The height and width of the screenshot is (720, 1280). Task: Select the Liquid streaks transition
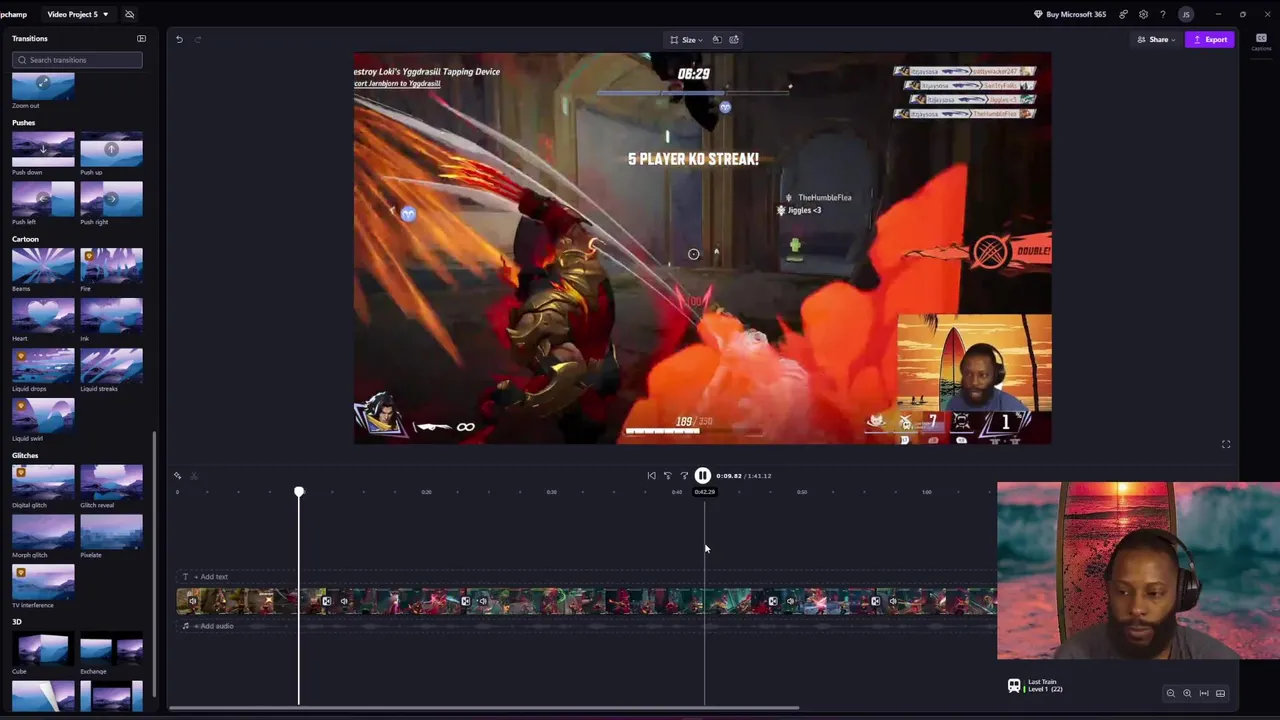(x=111, y=365)
